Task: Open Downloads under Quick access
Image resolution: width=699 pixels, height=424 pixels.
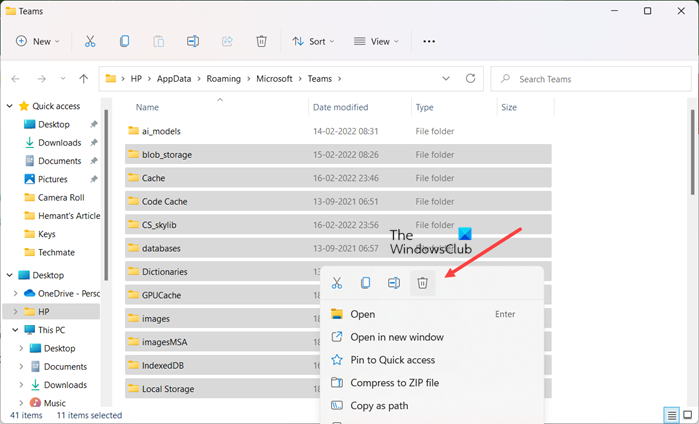Action: [x=60, y=143]
